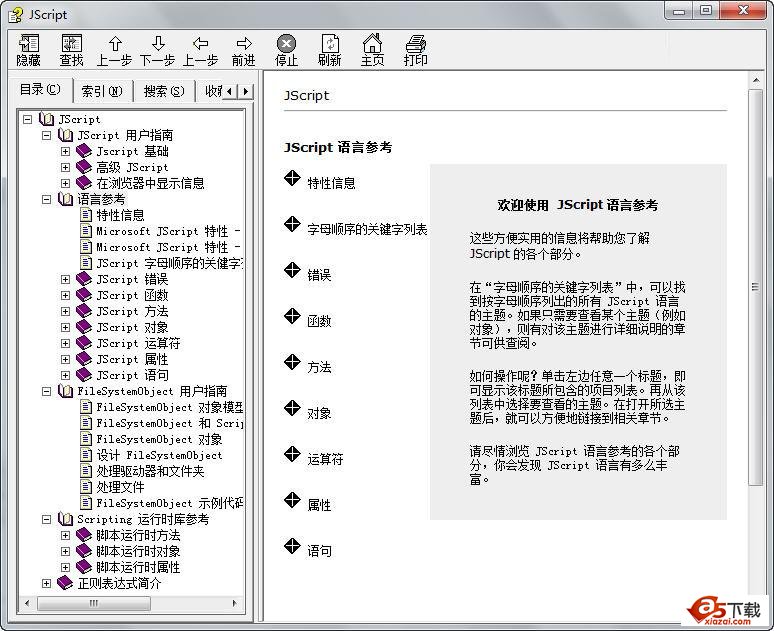Click the tab strip left scroll arrow
774x631 pixels.
pos(230,91)
